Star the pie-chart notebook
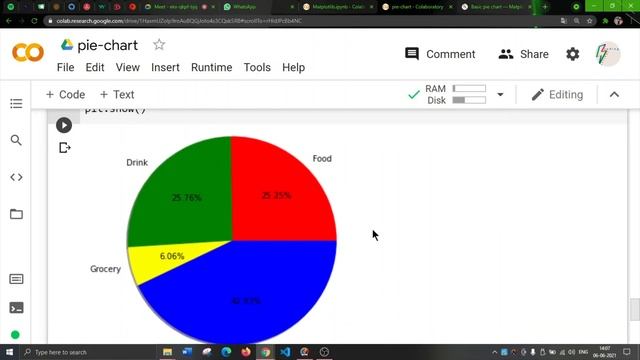The image size is (640, 360). coord(159,44)
